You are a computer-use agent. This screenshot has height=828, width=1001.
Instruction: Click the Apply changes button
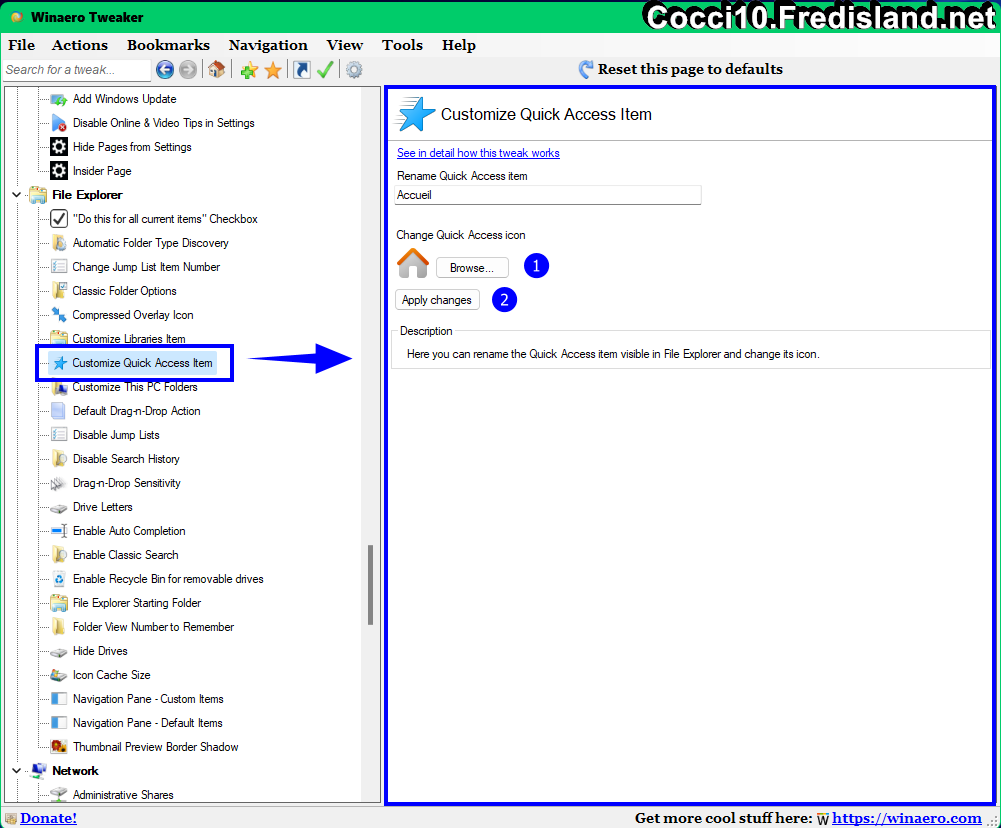(x=437, y=300)
